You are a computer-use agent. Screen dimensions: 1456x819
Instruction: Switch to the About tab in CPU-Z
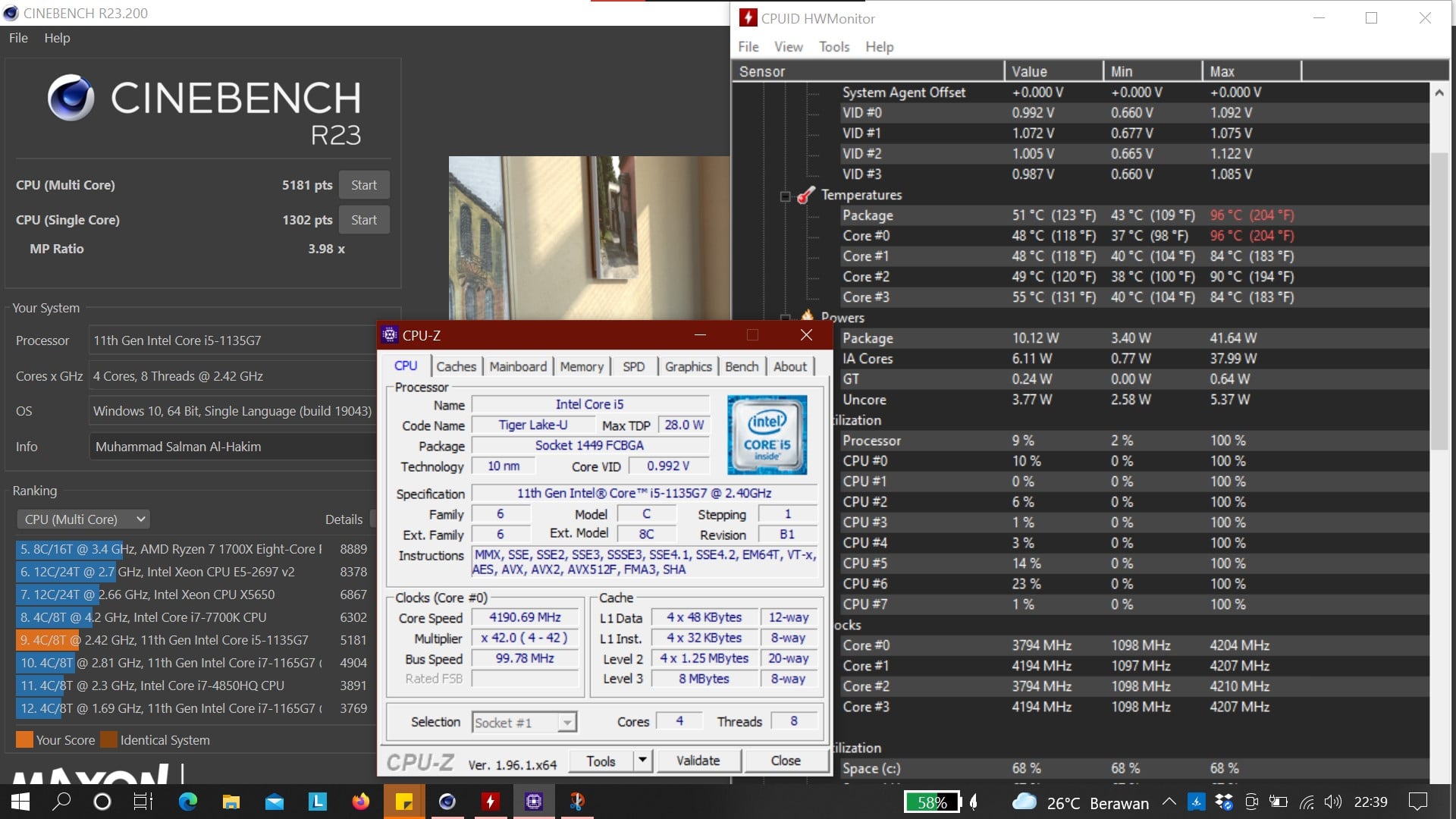pos(790,366)
